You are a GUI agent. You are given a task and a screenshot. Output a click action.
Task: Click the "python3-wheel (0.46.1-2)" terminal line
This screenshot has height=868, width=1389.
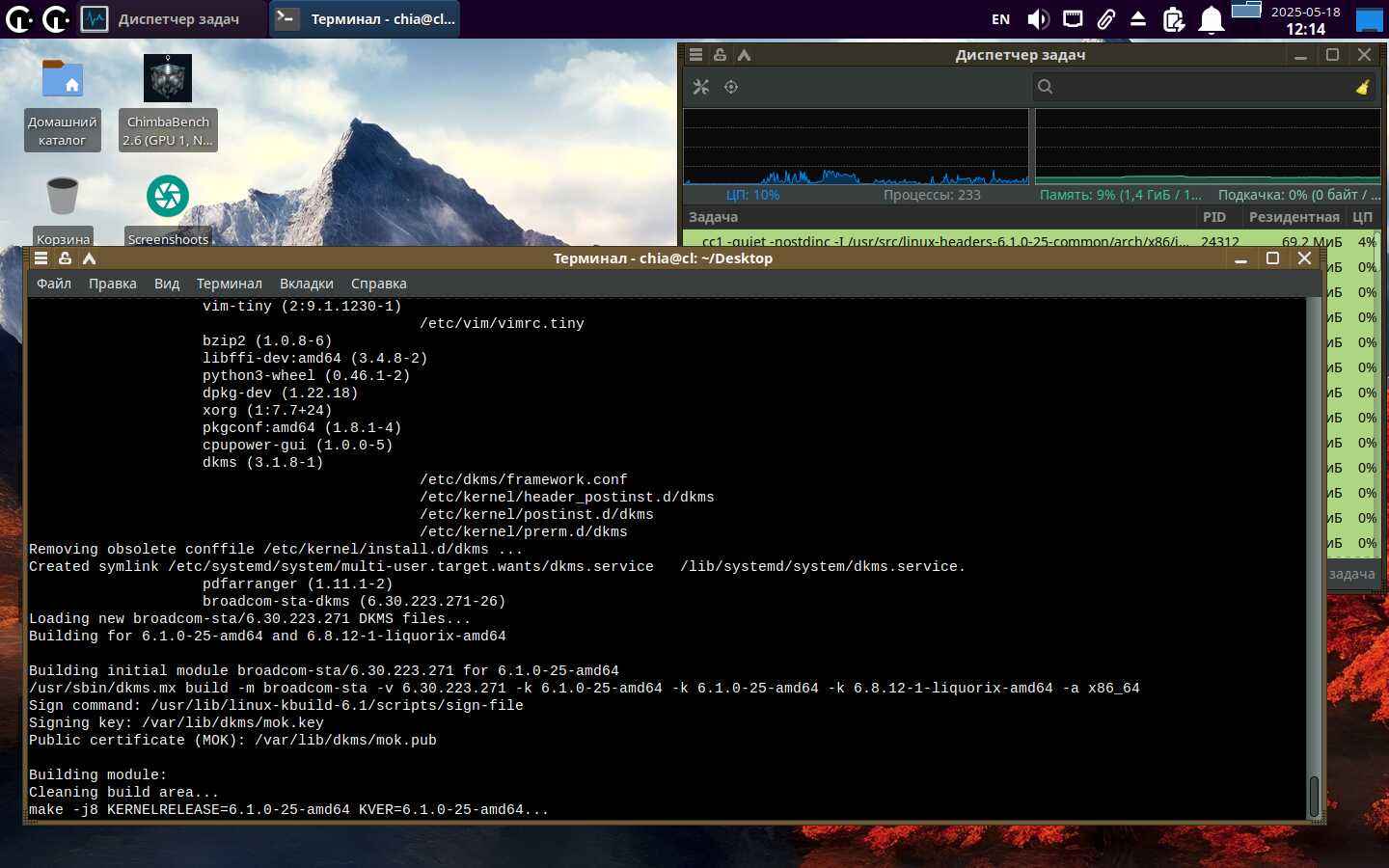(306, 376)
